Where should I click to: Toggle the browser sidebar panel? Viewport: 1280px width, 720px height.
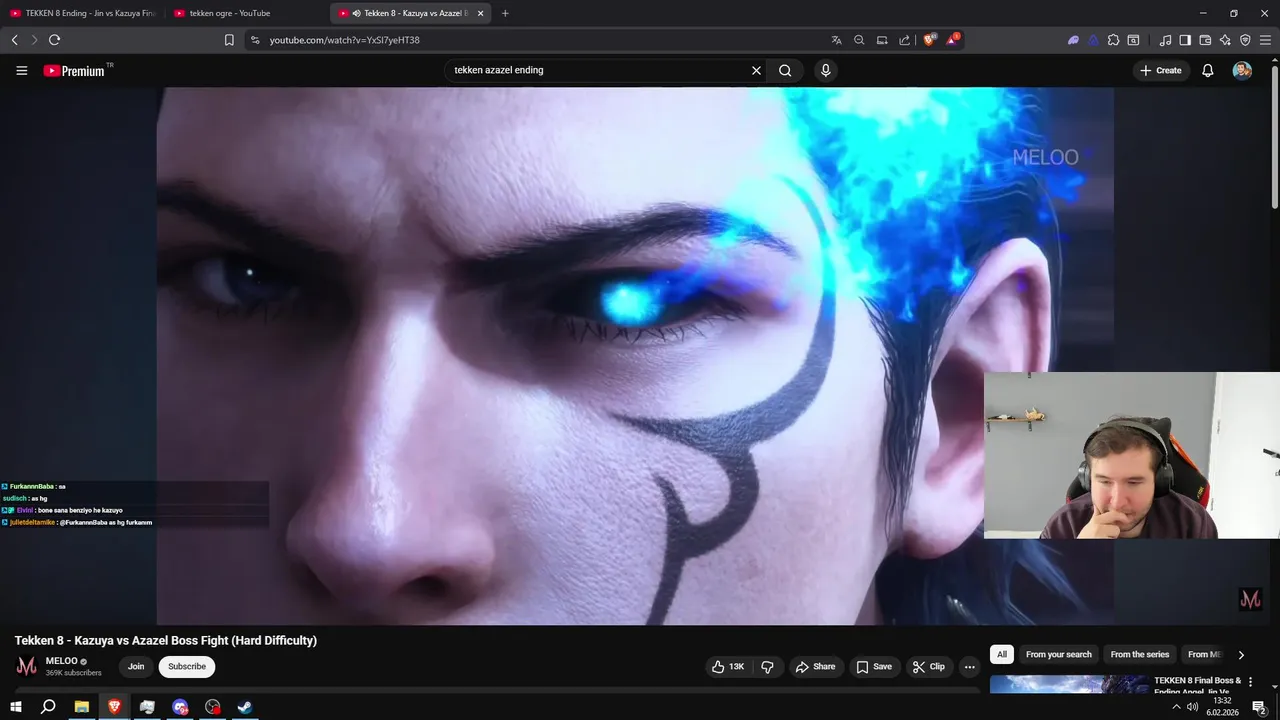pos(1185,40)
